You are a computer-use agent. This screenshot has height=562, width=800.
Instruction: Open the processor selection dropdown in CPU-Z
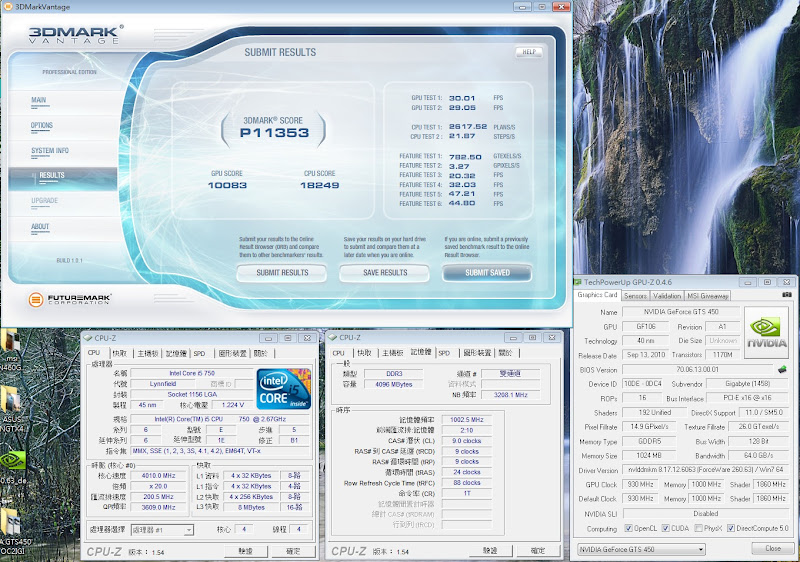click(x=162, y=530)
